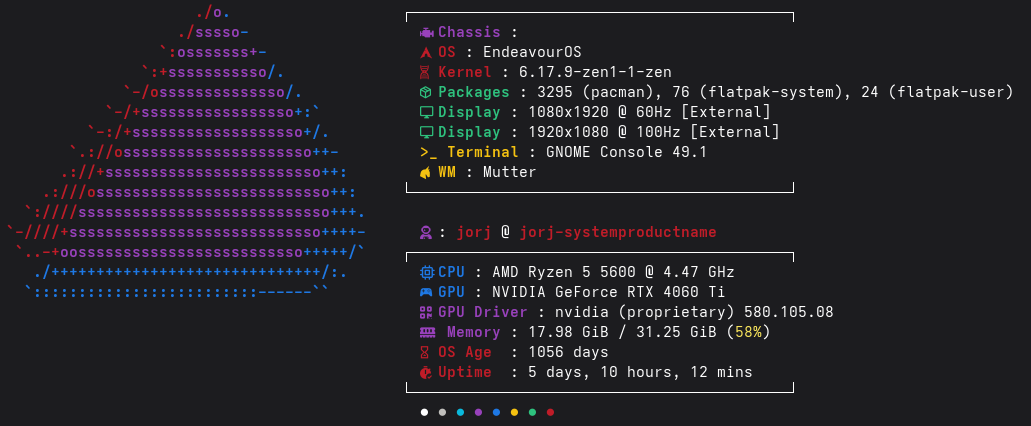Click the green color dot
This screenshot has width=1031, height=426.
tap(532, 412)
